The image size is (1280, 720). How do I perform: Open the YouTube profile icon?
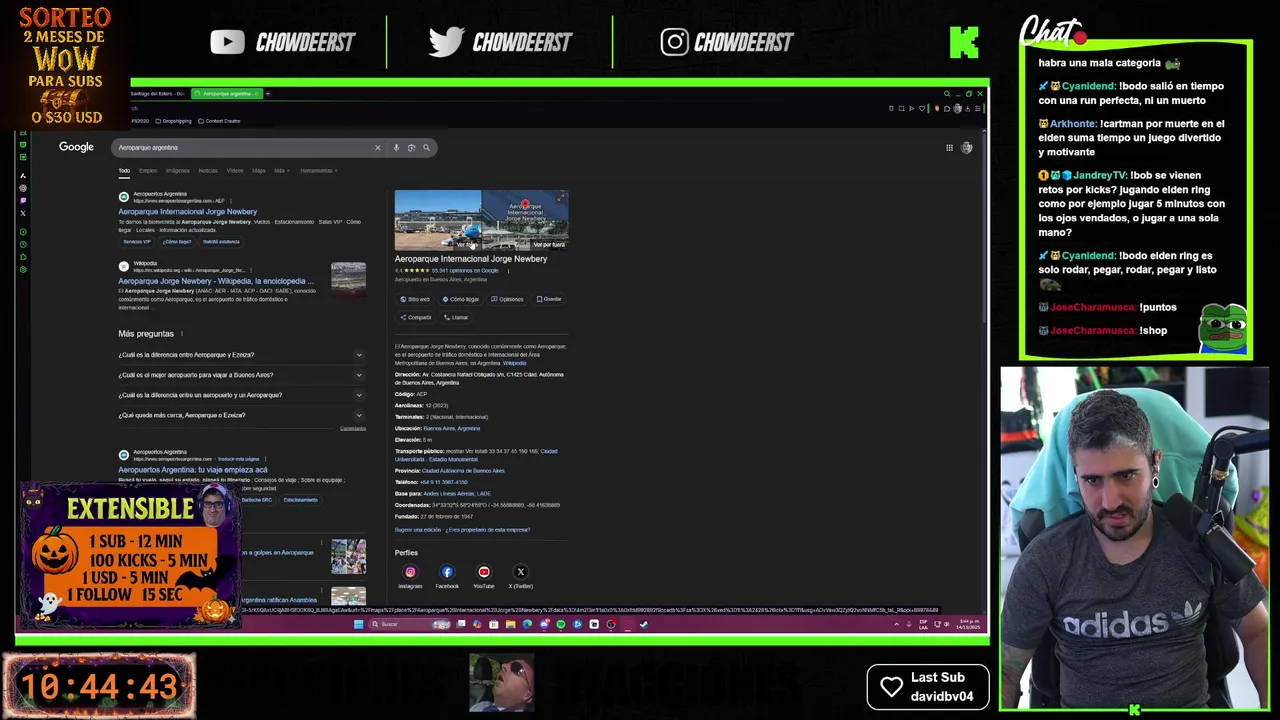(484, 572)
